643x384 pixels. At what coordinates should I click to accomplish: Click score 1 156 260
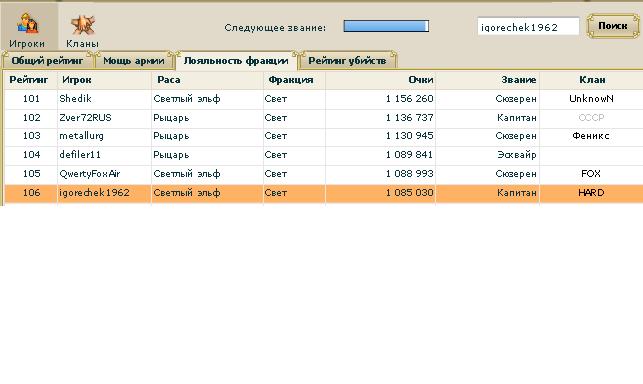point(409,99)
